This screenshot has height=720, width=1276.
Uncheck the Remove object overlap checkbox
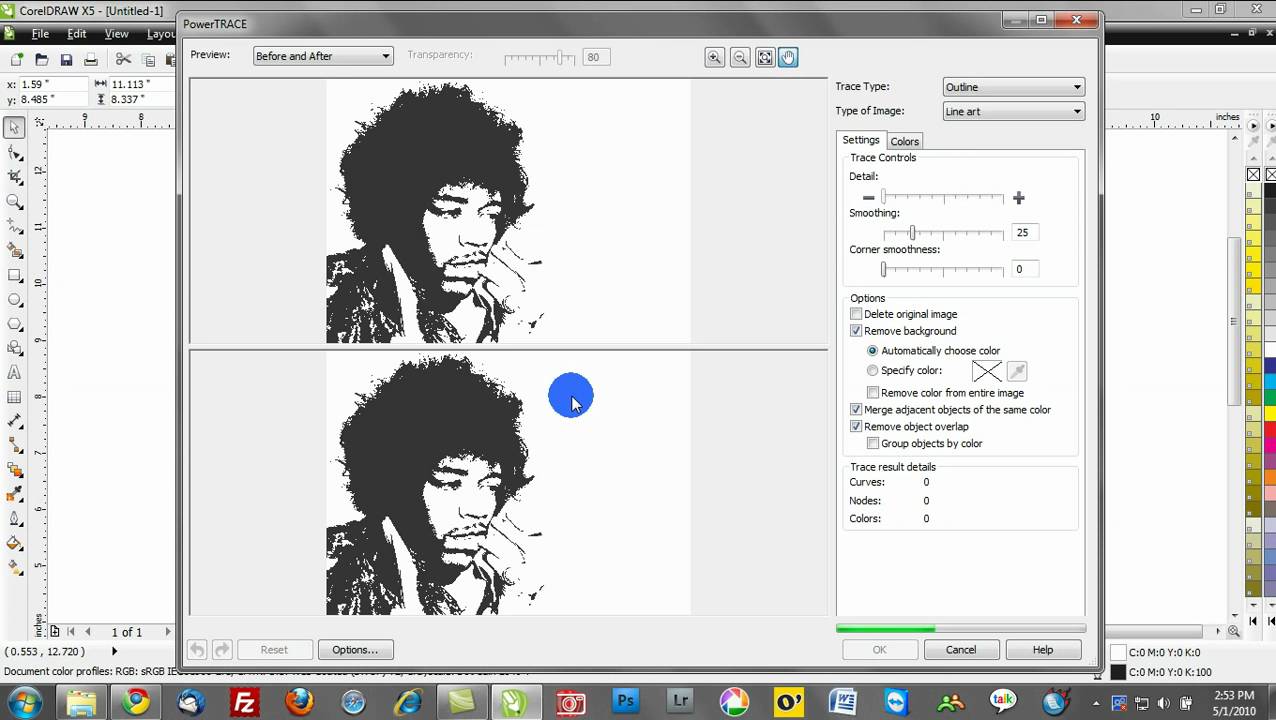tap(856, 427)
